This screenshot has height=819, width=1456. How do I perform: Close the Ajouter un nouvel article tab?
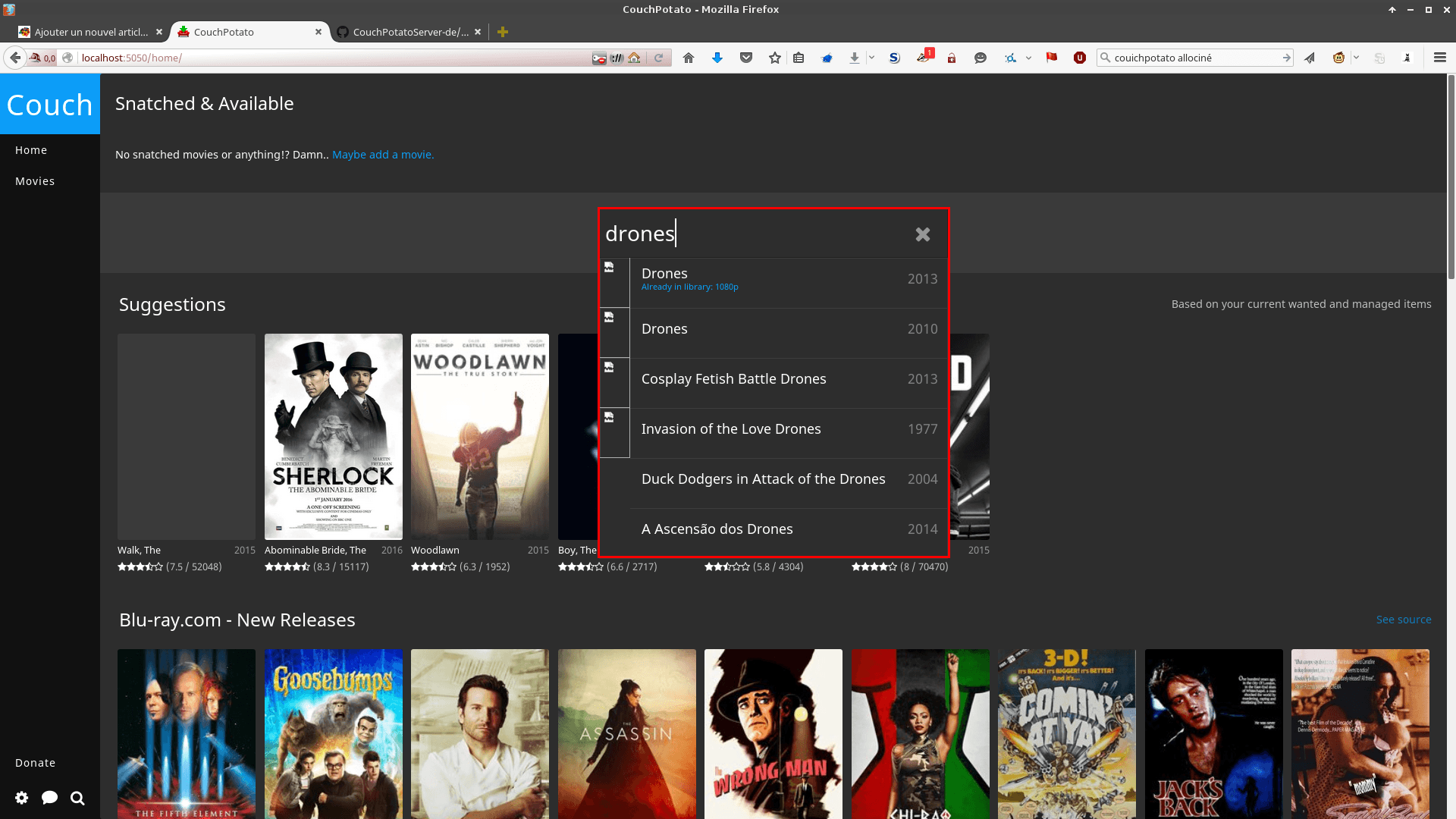pos(159,32)
